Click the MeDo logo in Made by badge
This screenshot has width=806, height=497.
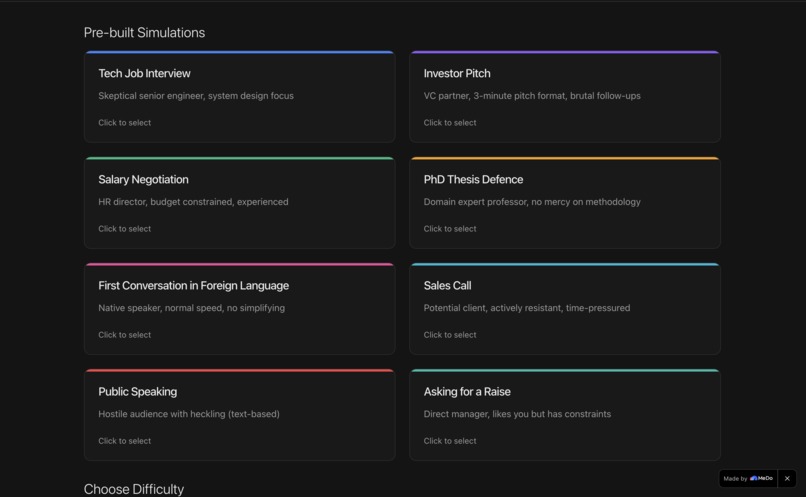click(x=761, y=478)
